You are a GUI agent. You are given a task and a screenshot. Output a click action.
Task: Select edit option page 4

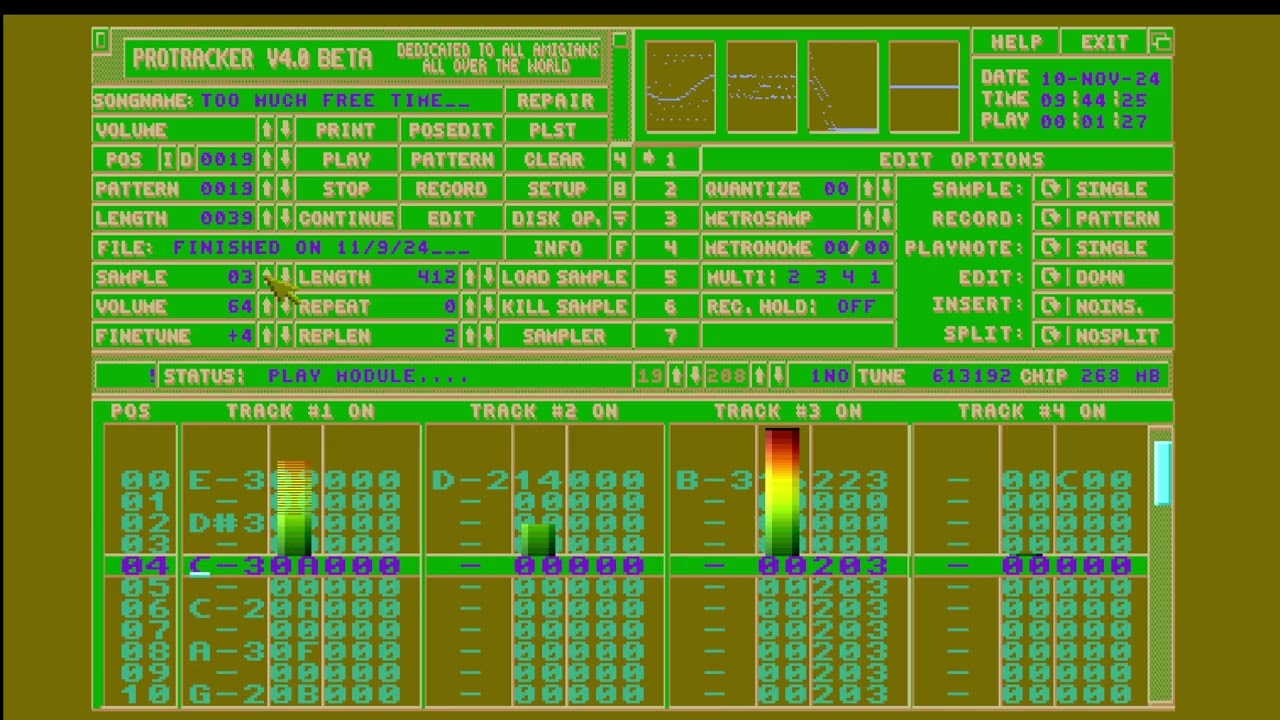667,248
